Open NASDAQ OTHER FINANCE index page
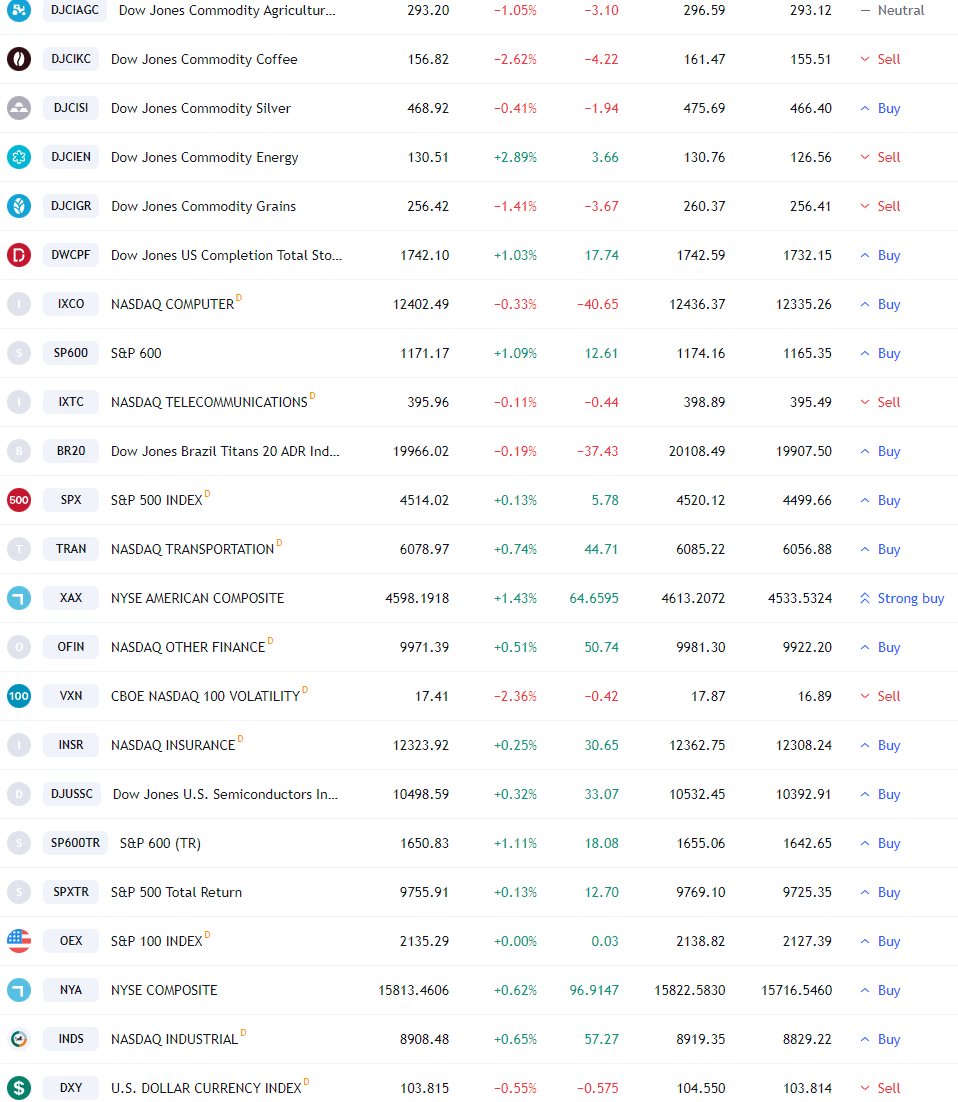Screen dimensions: 958x1102 (x=188, y=647)
